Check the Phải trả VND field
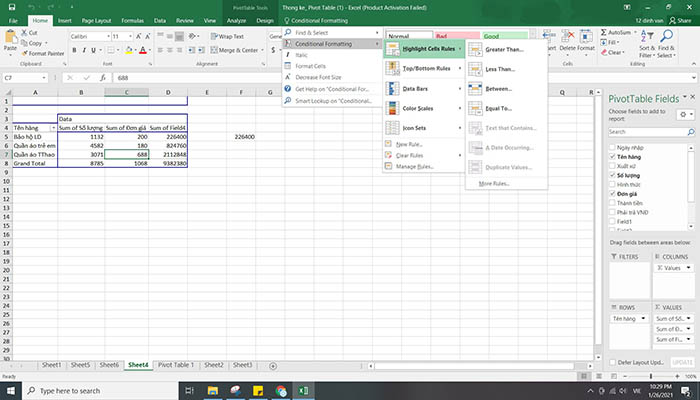The width and height of the screenshot is (700, 400). (612, 212)
